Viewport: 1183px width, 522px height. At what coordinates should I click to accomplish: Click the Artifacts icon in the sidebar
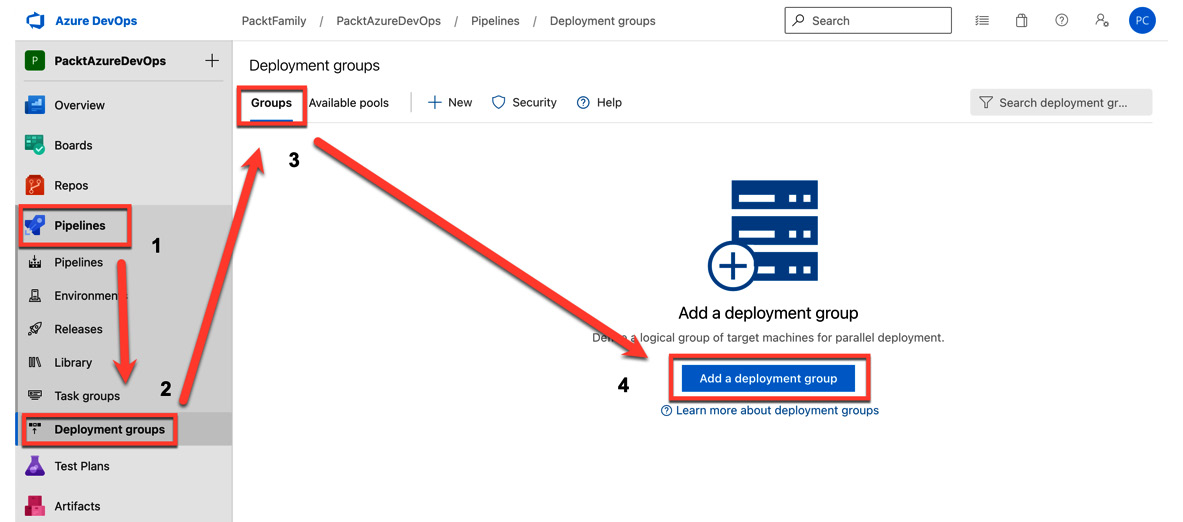35,506
